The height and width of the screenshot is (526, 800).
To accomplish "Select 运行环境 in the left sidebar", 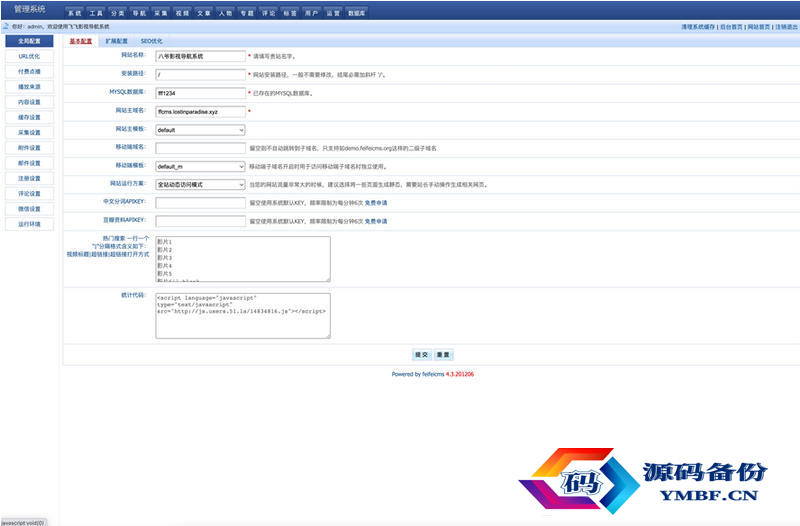I will tap(29, 224).
